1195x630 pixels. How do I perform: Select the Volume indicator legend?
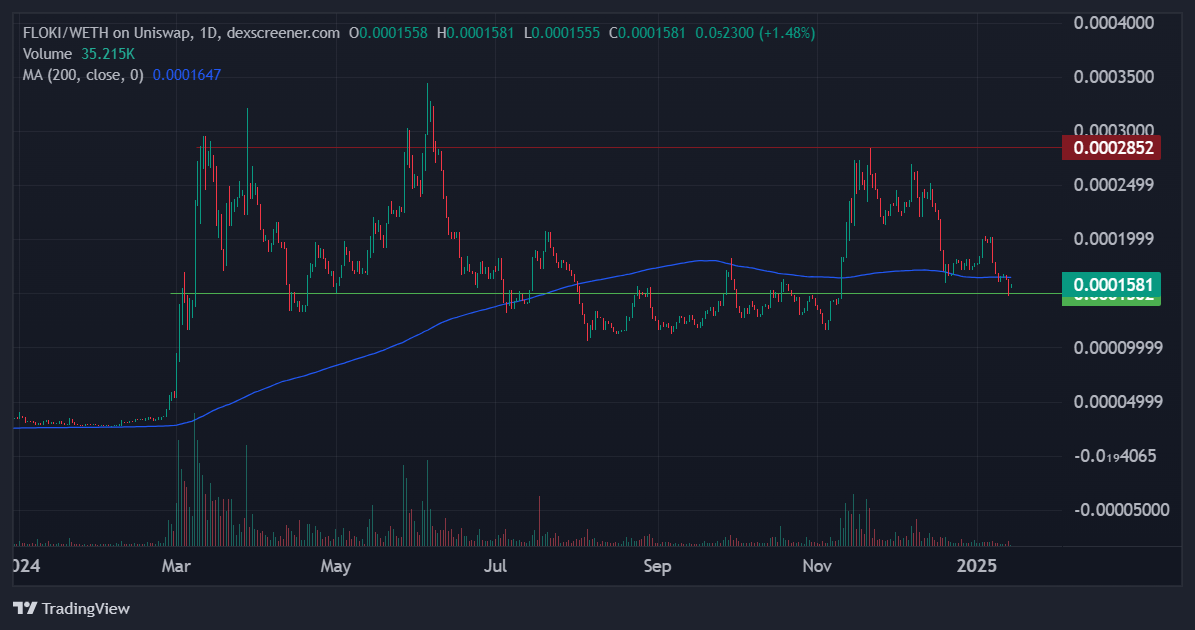[47, 54]
